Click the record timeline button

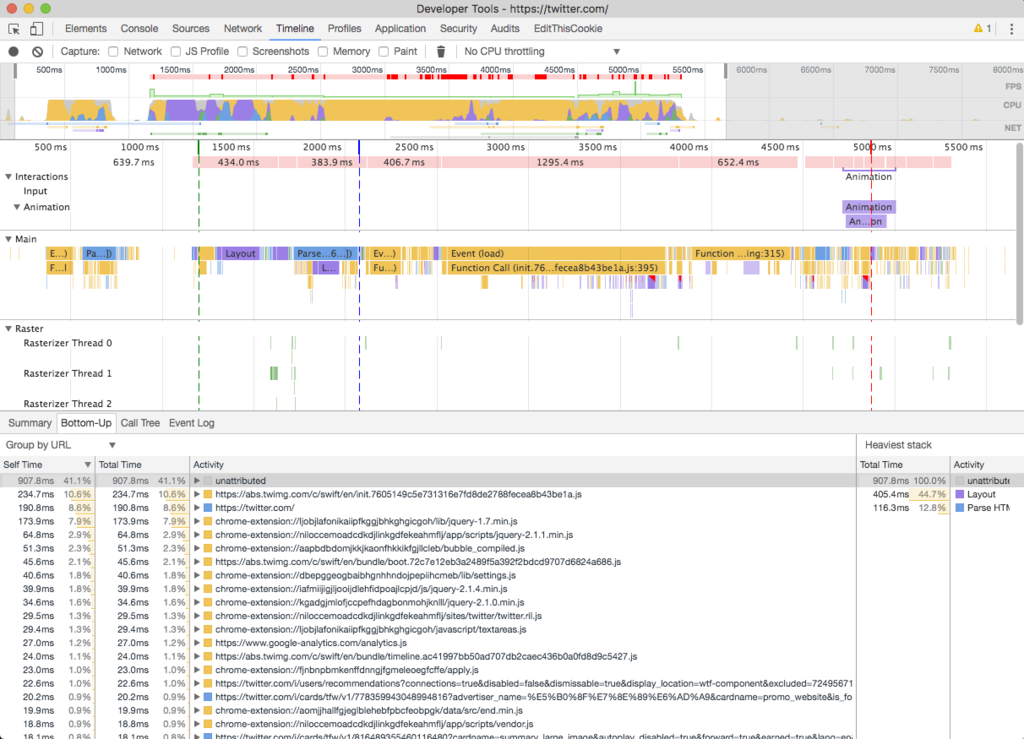point(14,52)
